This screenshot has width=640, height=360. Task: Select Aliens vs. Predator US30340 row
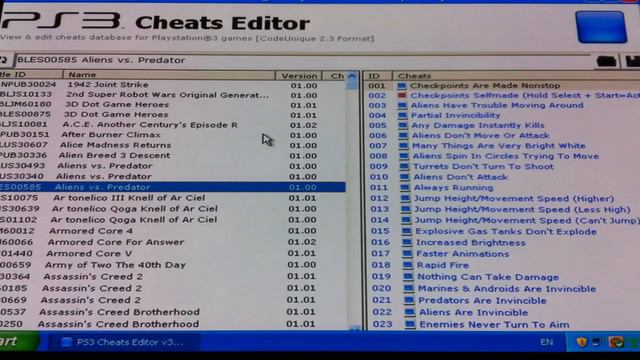pos(173,177)
